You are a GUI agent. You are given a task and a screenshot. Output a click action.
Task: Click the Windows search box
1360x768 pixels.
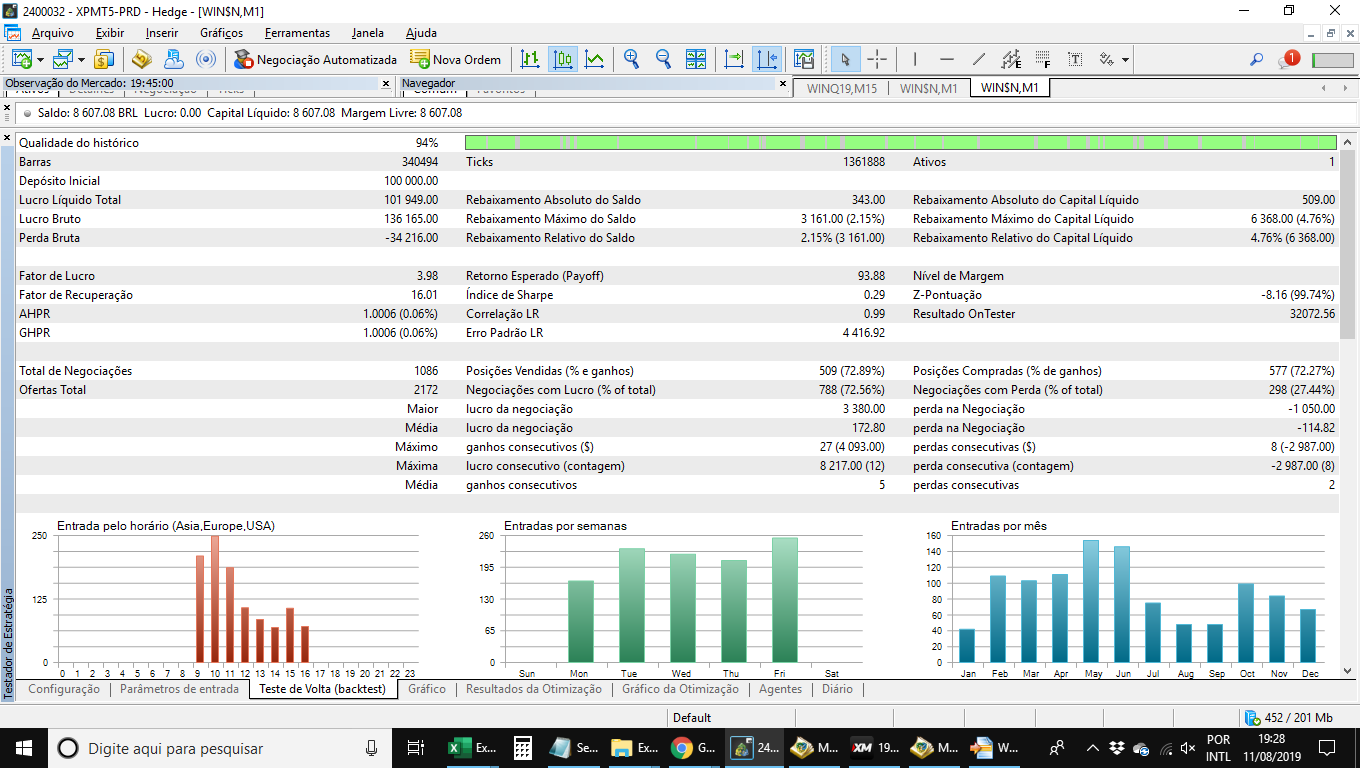point(220,747)
